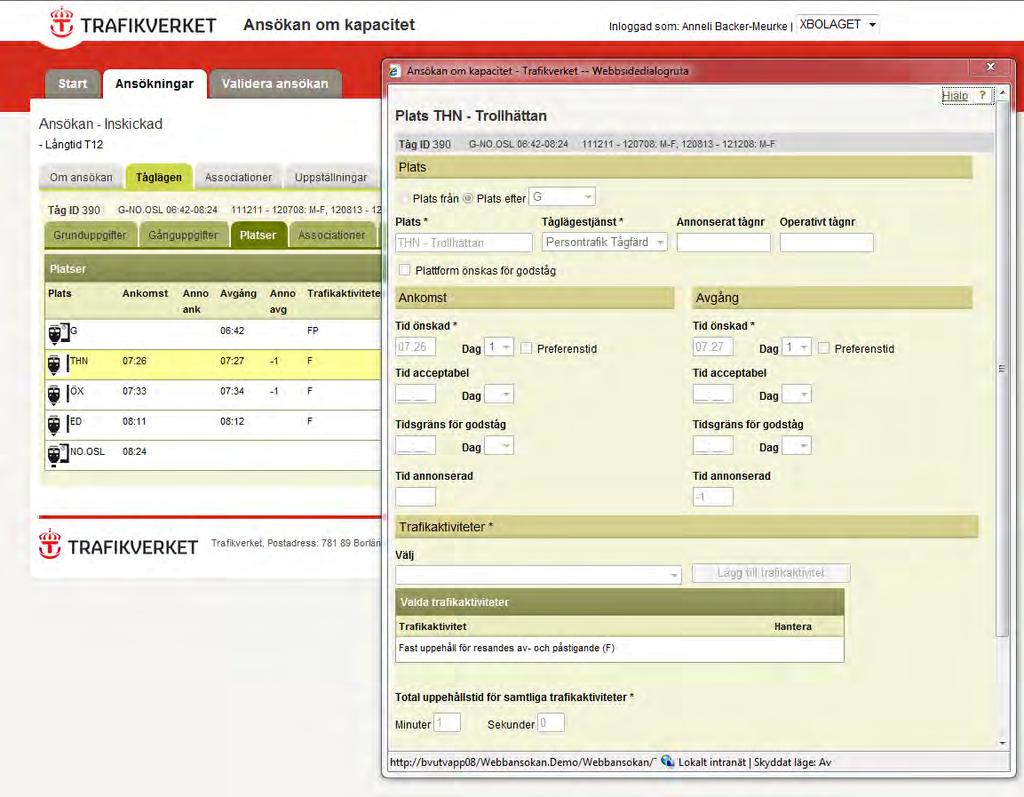Close the Webbsidedialogruta dialog window
The height and width of the screenshot is (797, 1024).
click(x=990, y=67)
